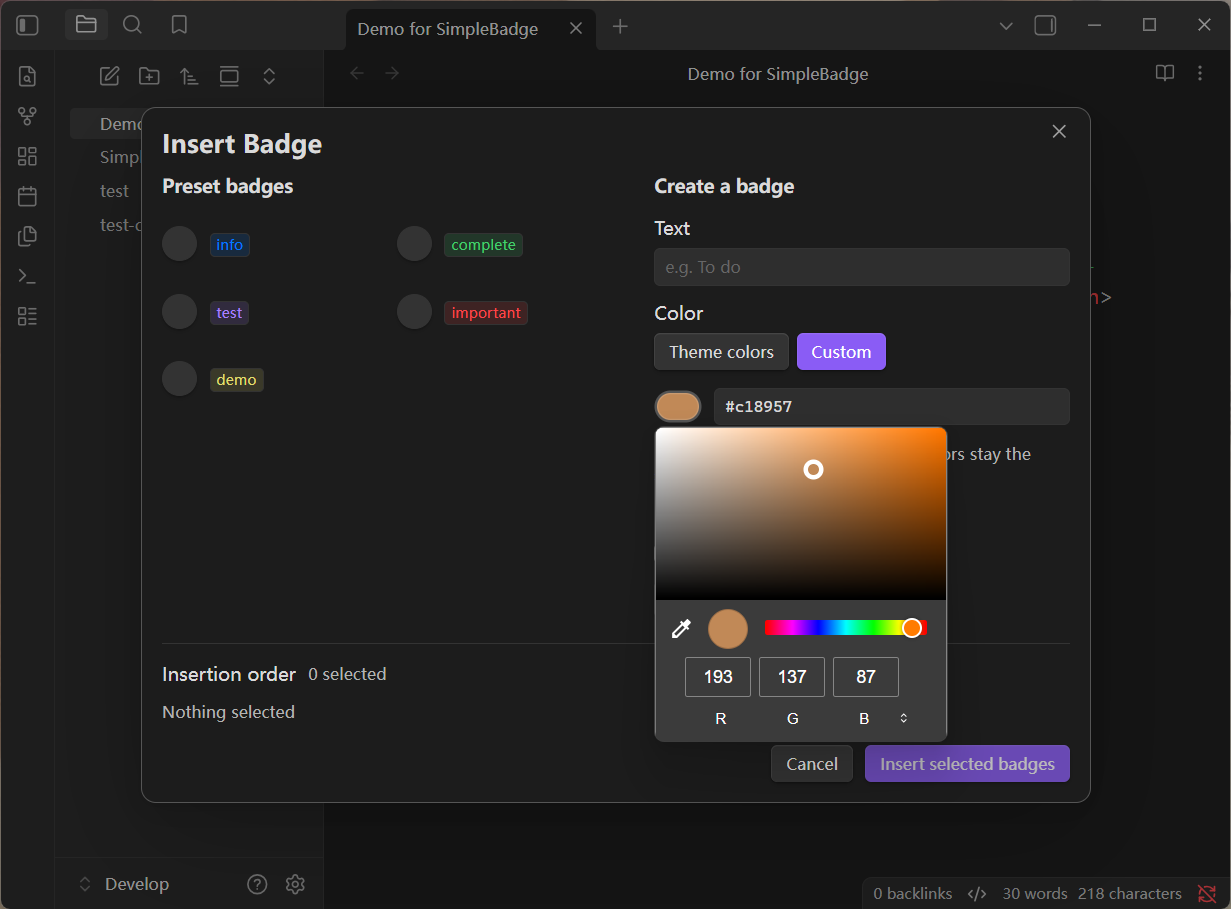
Task: Switch color format with RGB toggle arrows
Action: [904, 718]
